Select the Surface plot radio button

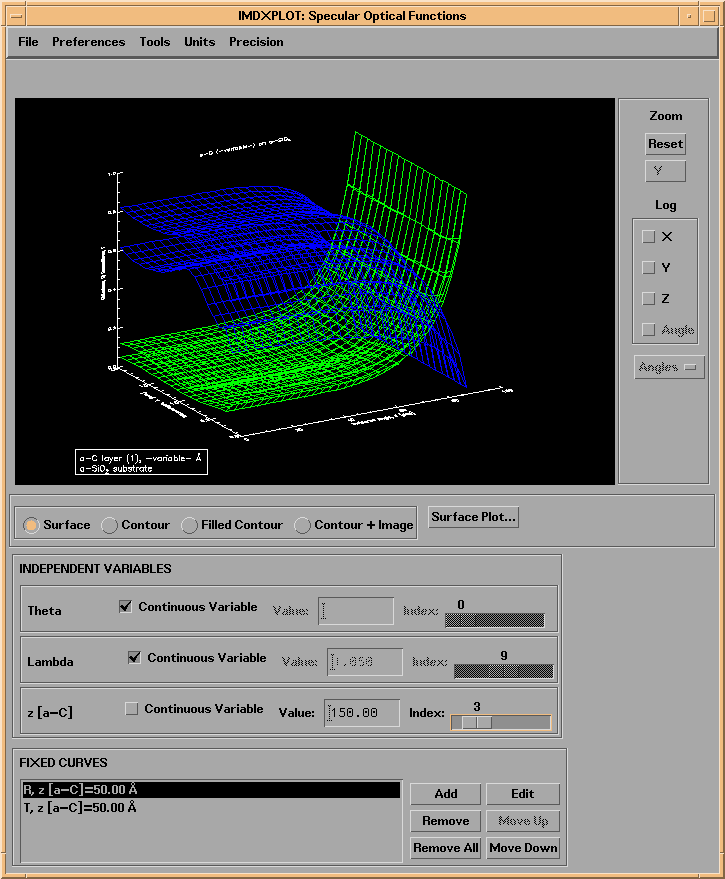coord(31,525)
